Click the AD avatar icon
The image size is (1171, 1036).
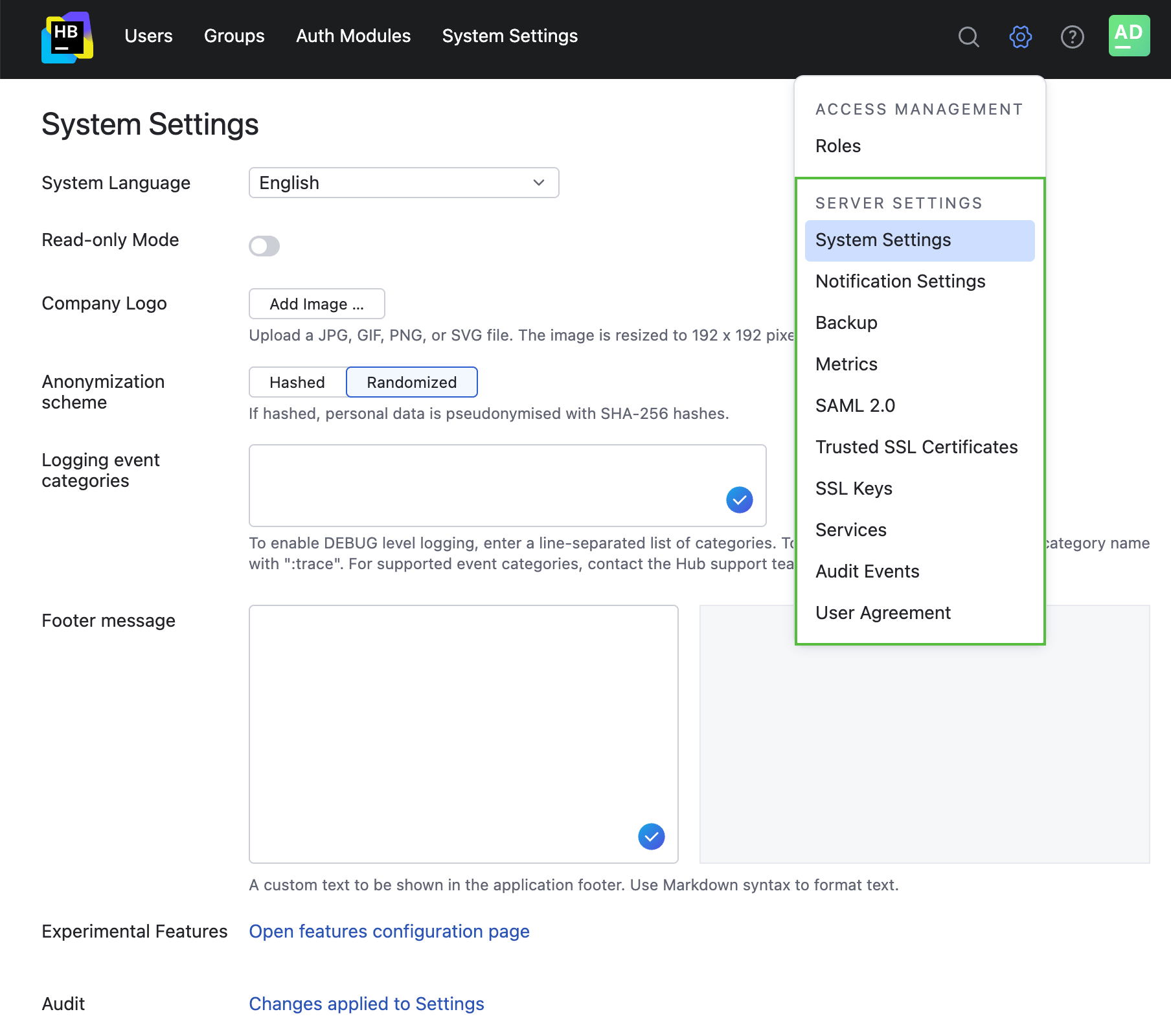pyautogui.click(x=1128, y=36)
